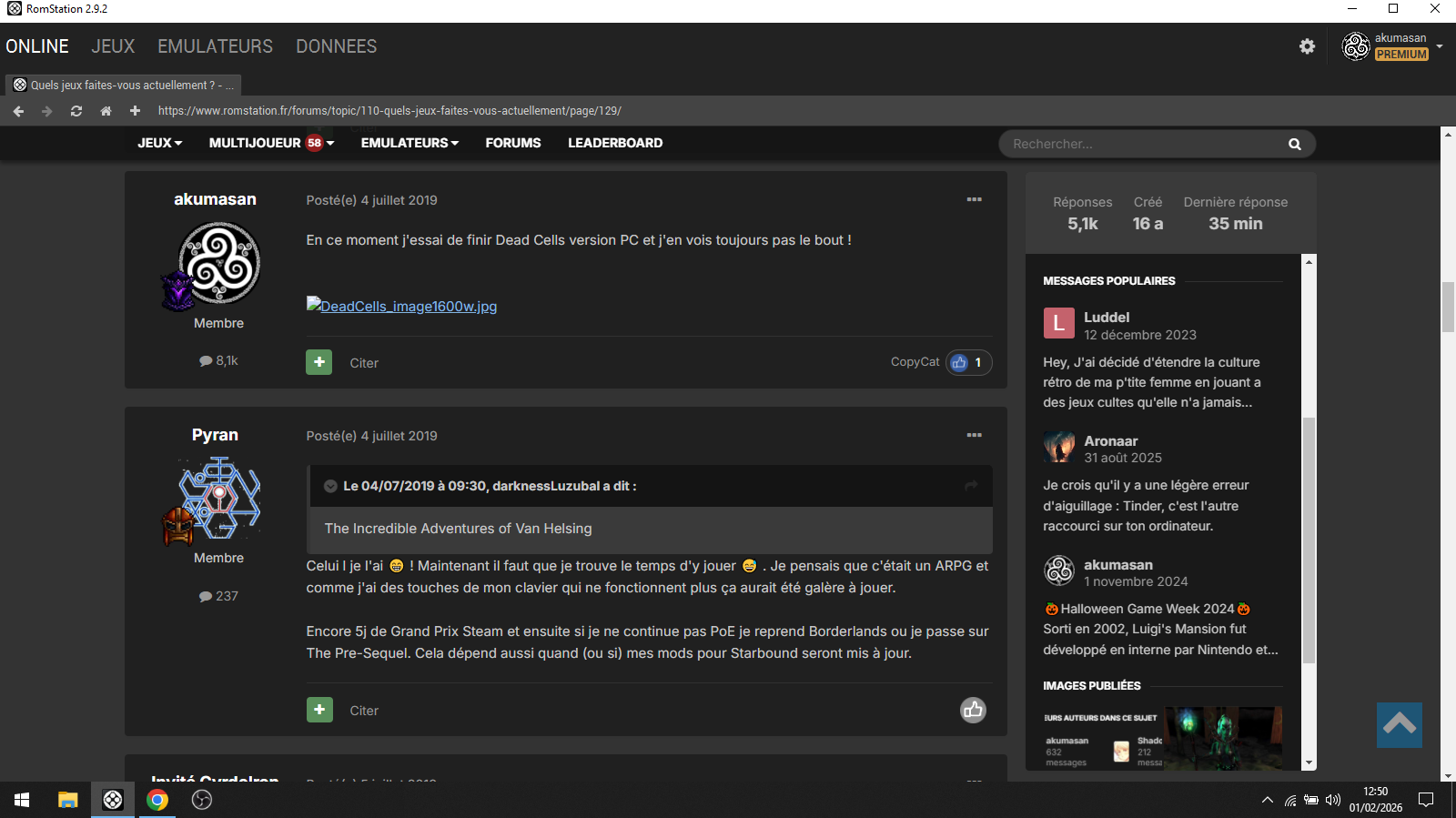Collapse the darknessLuzubal quote block
Image resolution: width=1456 pixels, height=818 pixels.
pos(330,486)
